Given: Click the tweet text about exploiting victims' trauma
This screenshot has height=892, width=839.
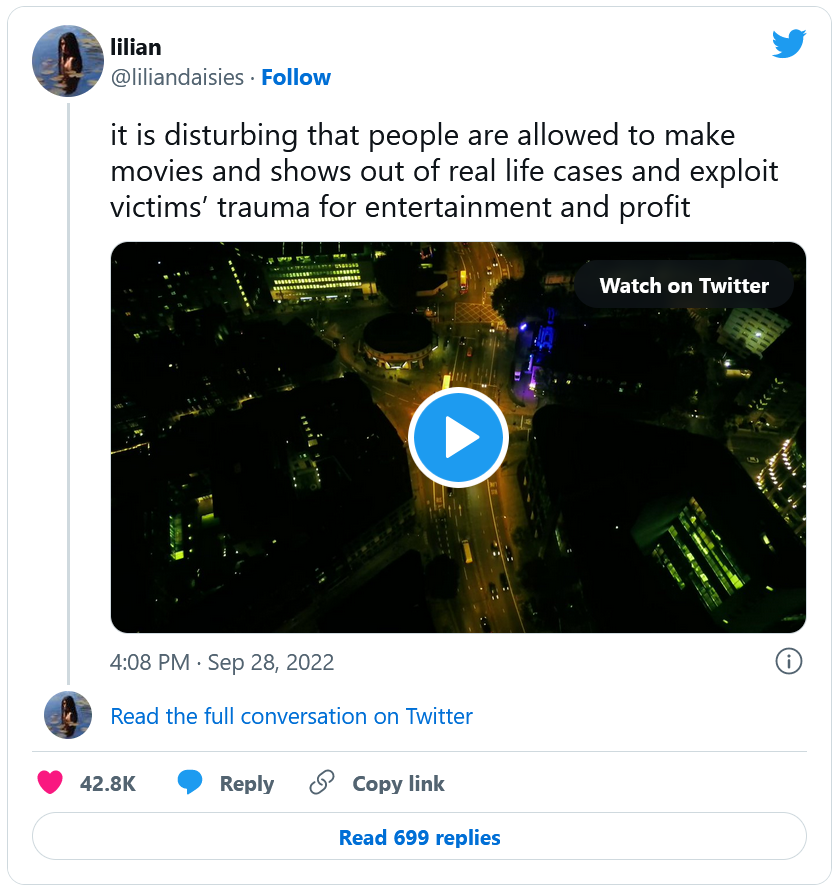Looking at the screenshot, I should click(x=444, y=171).
